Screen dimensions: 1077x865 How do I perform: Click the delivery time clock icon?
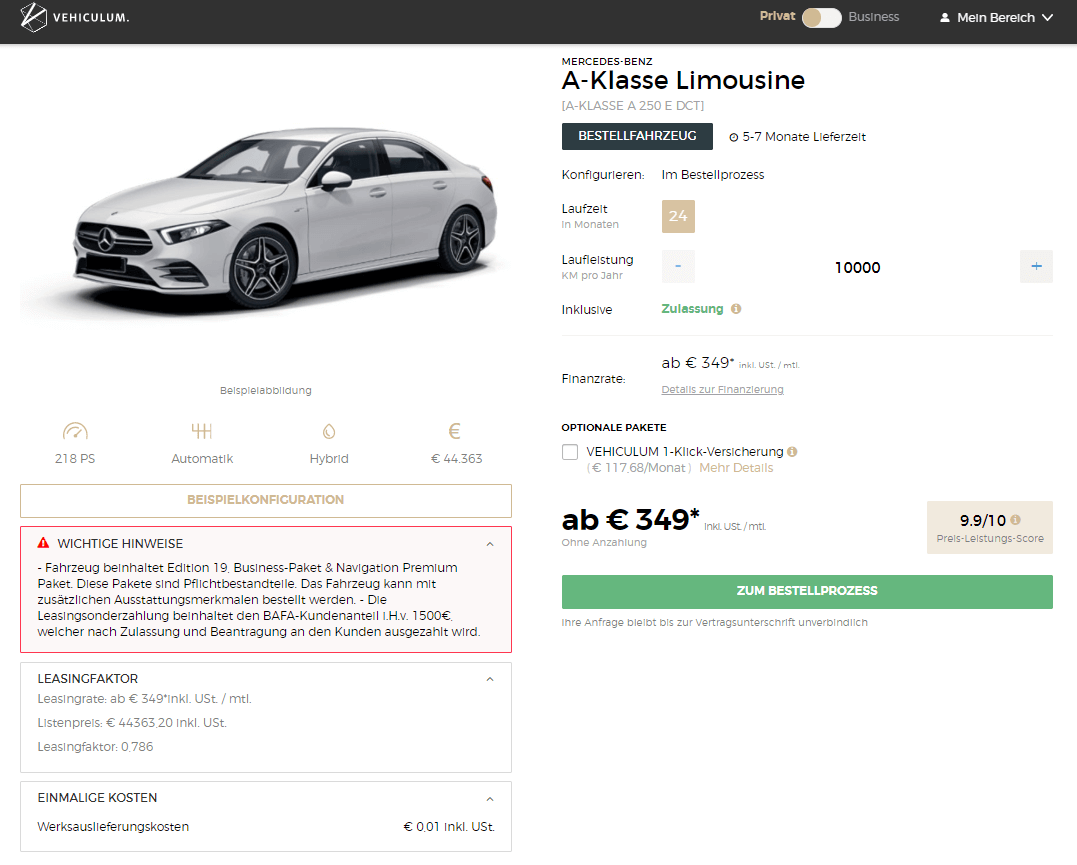734,137
